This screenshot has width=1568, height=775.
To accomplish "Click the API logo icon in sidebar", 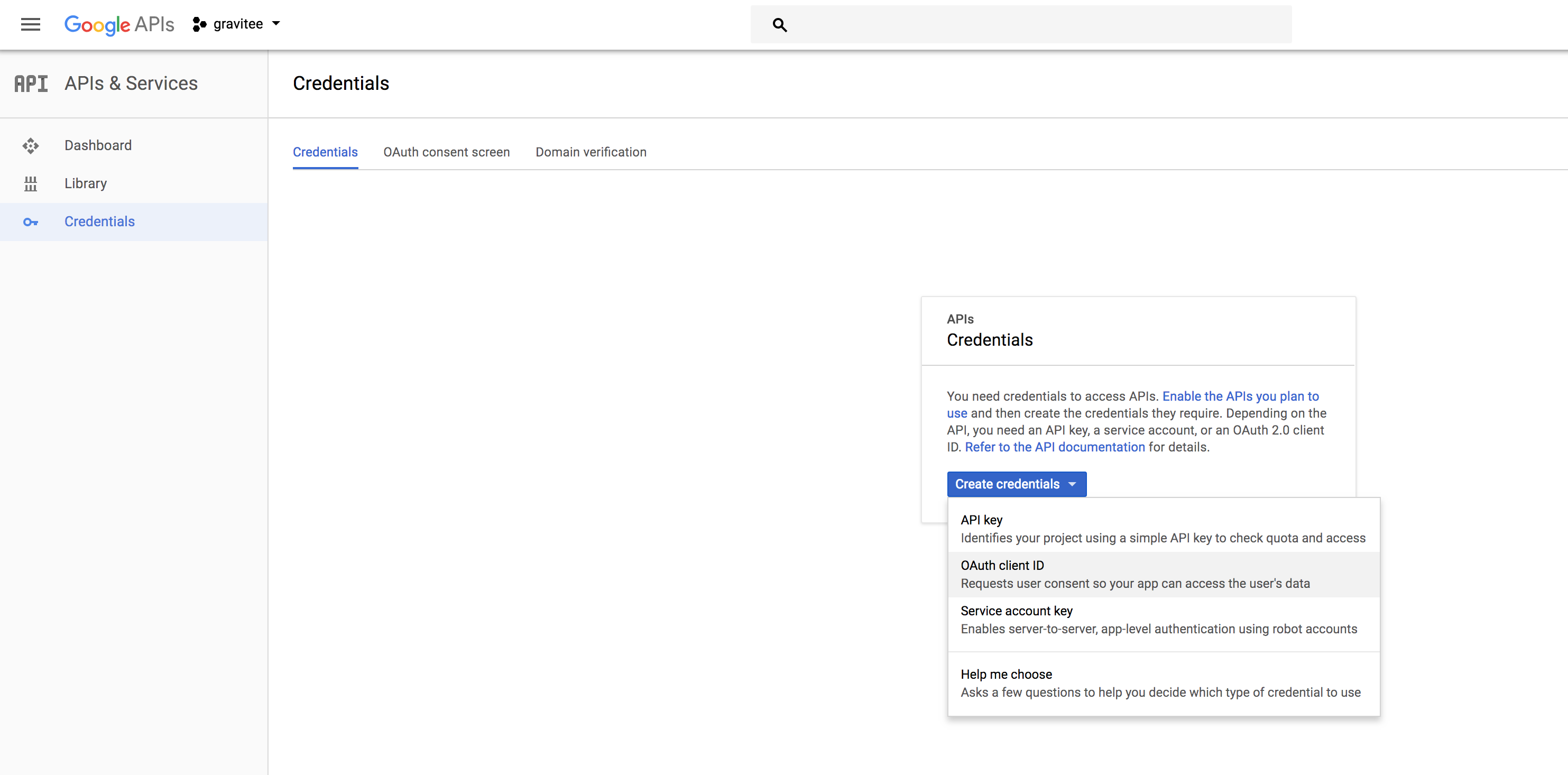I will (31, 84).
